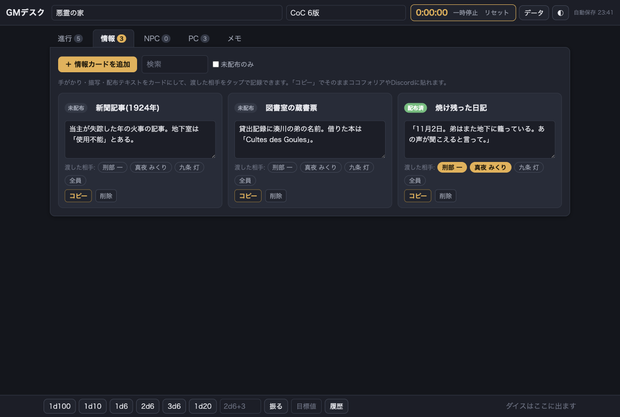Click the 情報カードを追加 button
620x417 pixels.
pos(98,64)
